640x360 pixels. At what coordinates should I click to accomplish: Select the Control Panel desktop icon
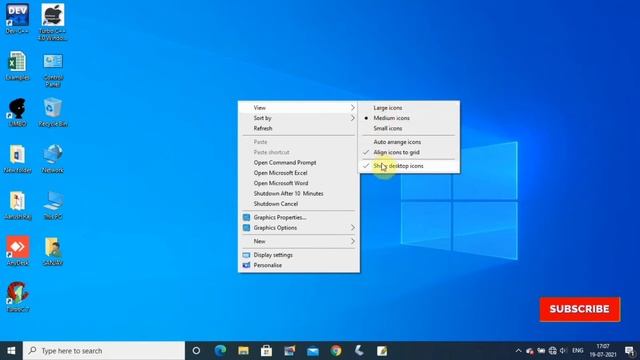tap(53, 69)
